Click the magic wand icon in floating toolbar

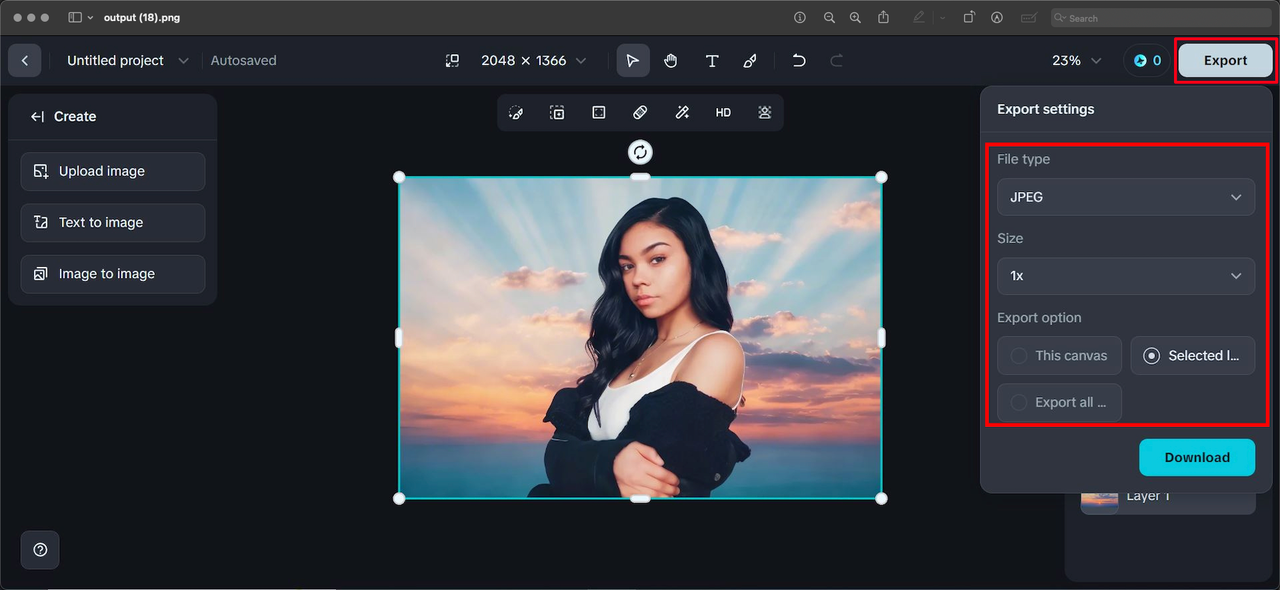tap(682, 113)
